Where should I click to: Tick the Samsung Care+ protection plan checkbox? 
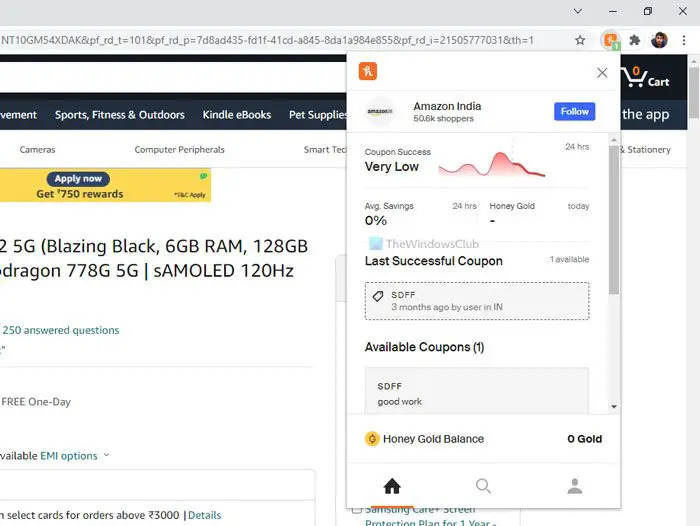pos(356,510)
